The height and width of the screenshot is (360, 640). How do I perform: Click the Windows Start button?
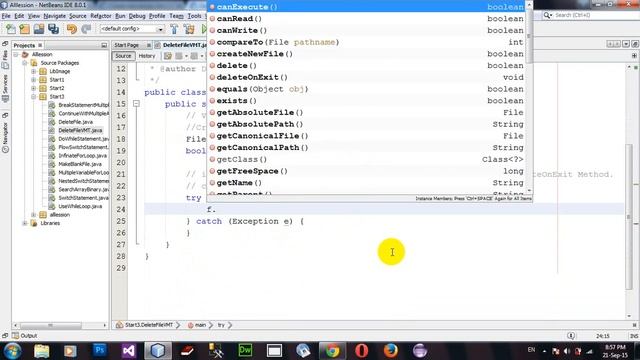13,351
